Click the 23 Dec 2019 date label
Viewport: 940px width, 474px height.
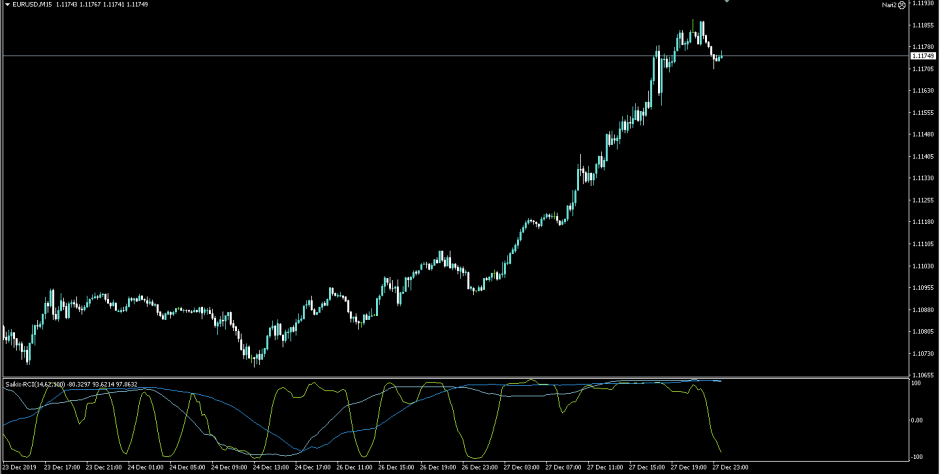pos(18,467)
